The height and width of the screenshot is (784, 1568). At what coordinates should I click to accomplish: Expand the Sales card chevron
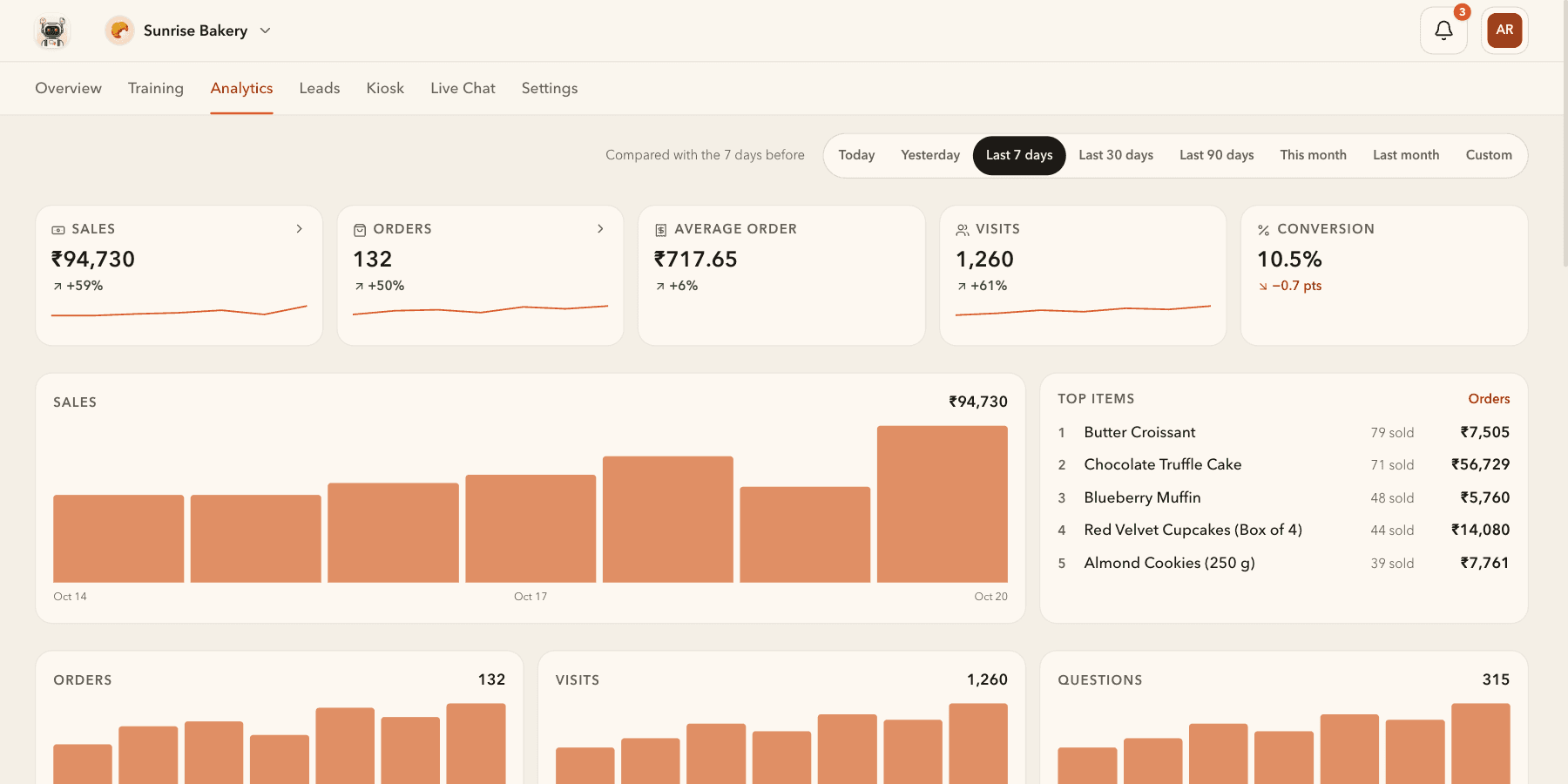click(x=300, y=228)
